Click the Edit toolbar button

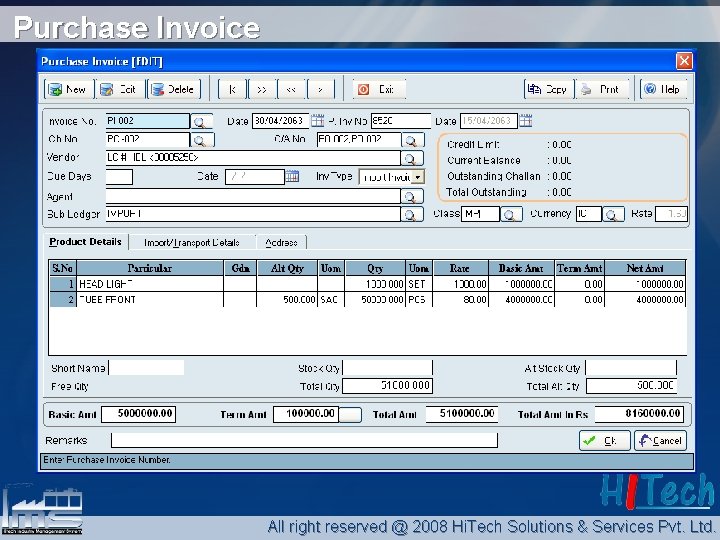[119, 89]
